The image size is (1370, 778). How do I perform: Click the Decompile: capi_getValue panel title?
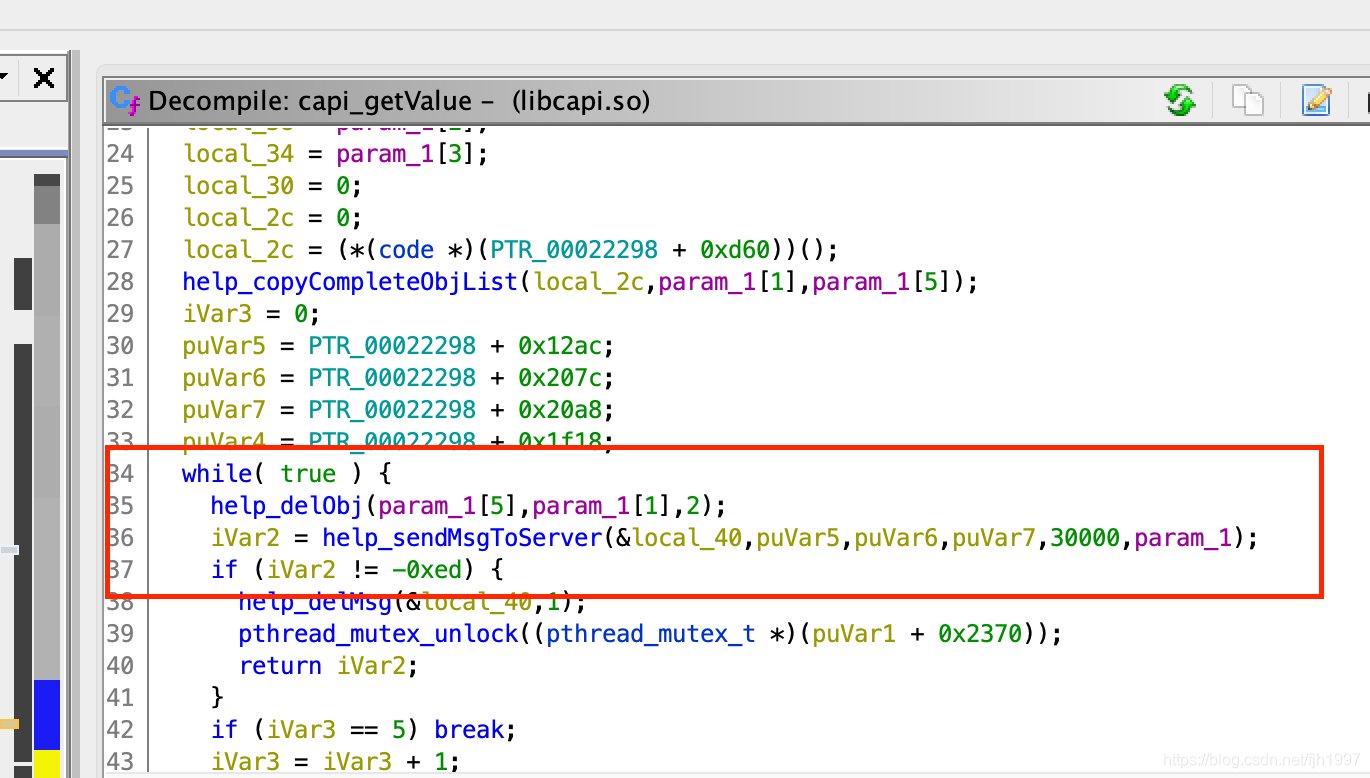(x=399, y=101)
